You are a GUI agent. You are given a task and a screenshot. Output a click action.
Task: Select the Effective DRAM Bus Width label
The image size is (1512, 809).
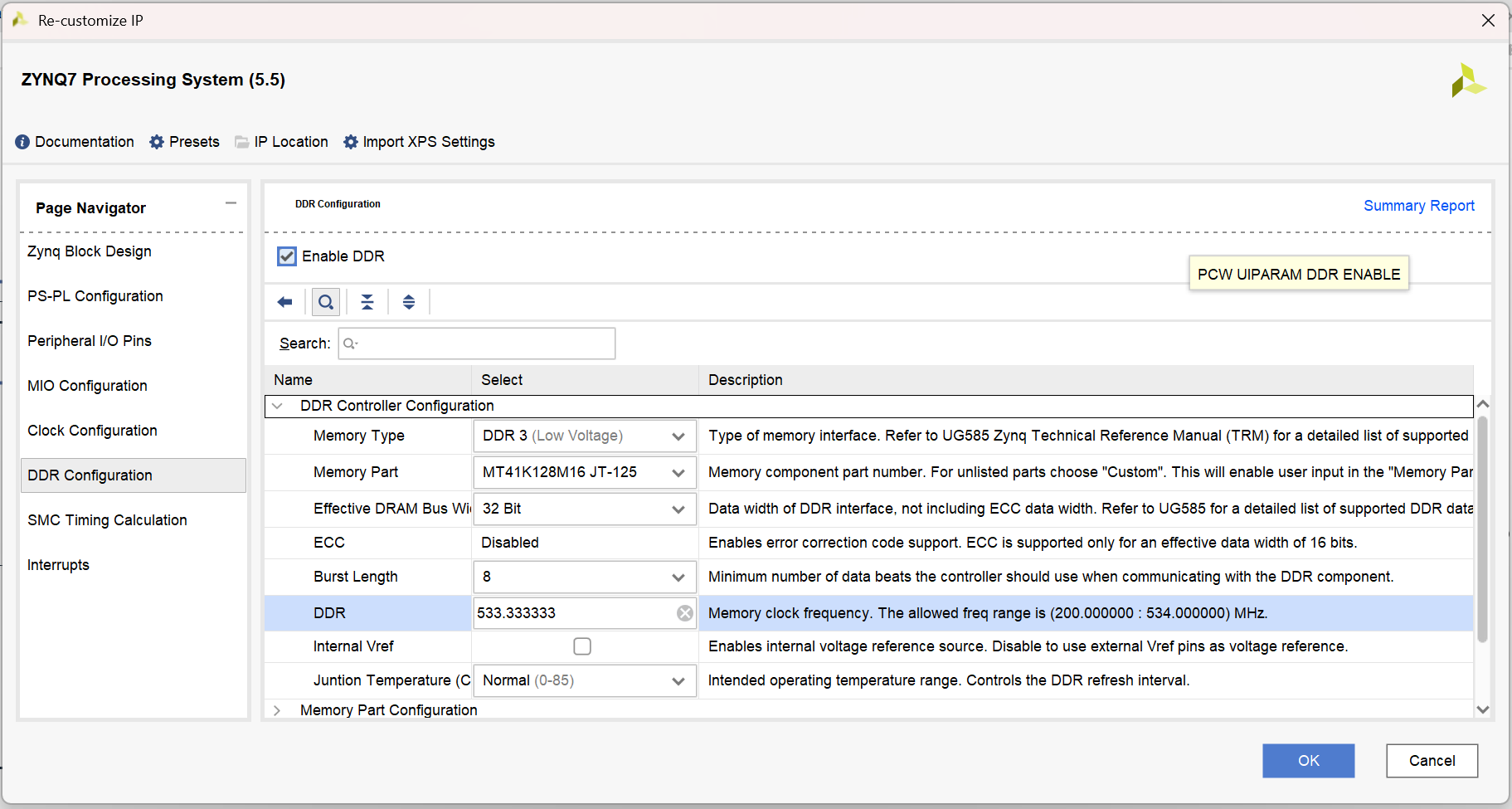(x=392, y=509)
